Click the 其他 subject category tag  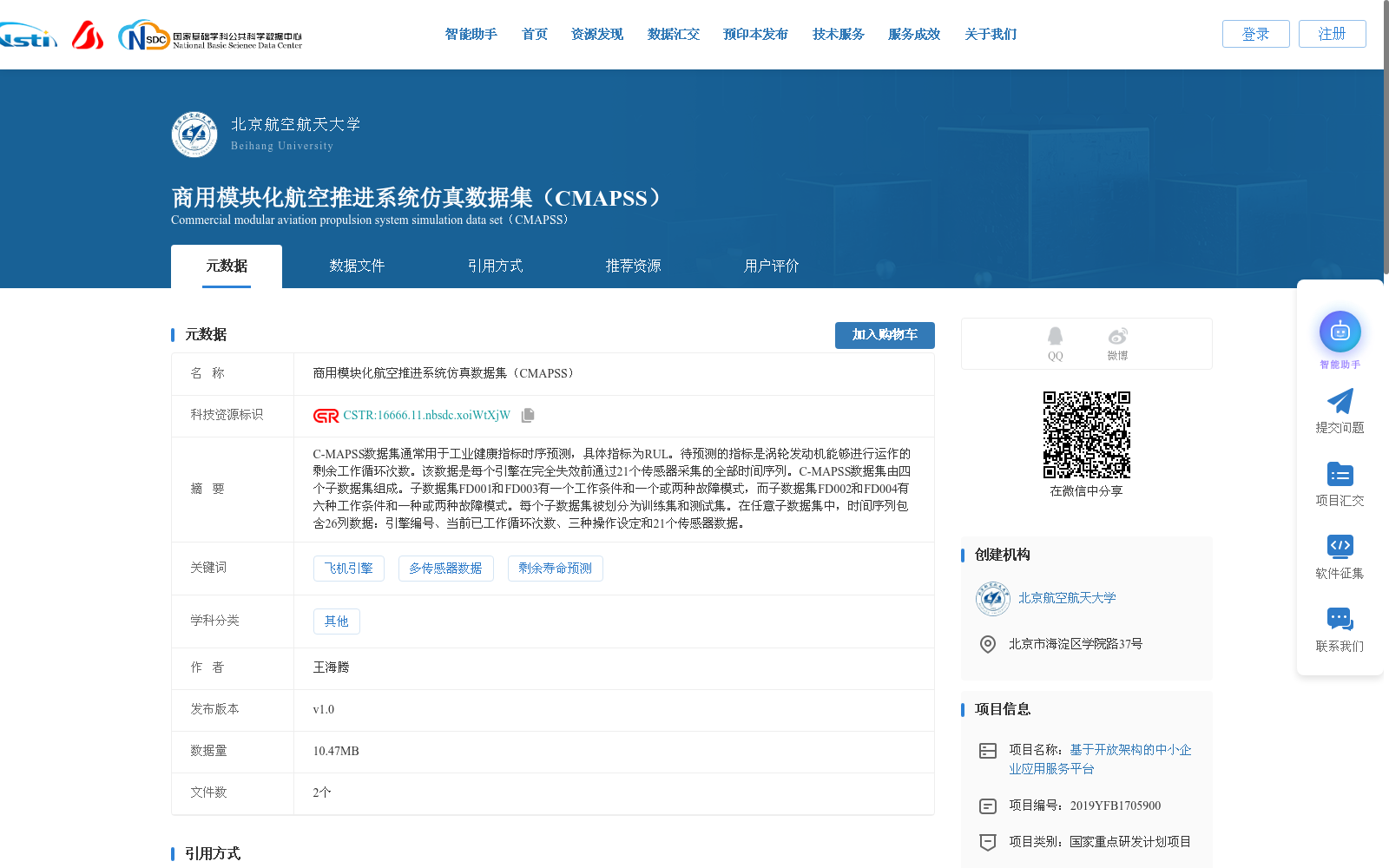click(337, 621)
